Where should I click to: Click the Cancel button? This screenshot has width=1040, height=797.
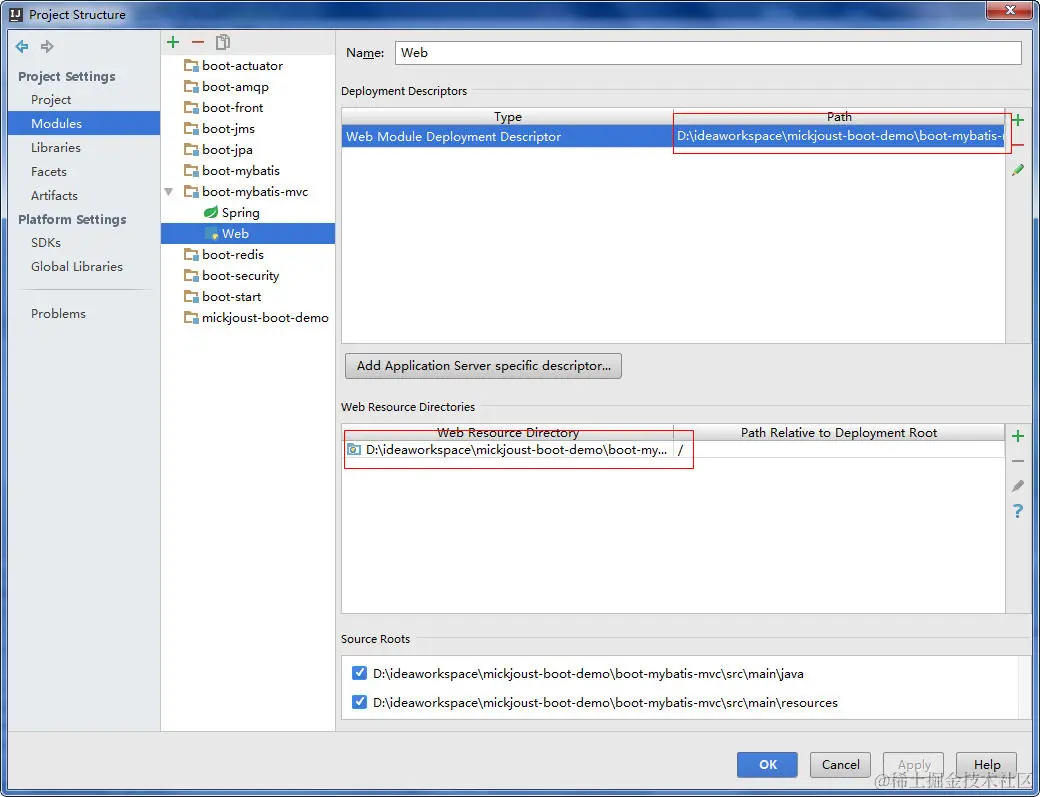point(840,765)
